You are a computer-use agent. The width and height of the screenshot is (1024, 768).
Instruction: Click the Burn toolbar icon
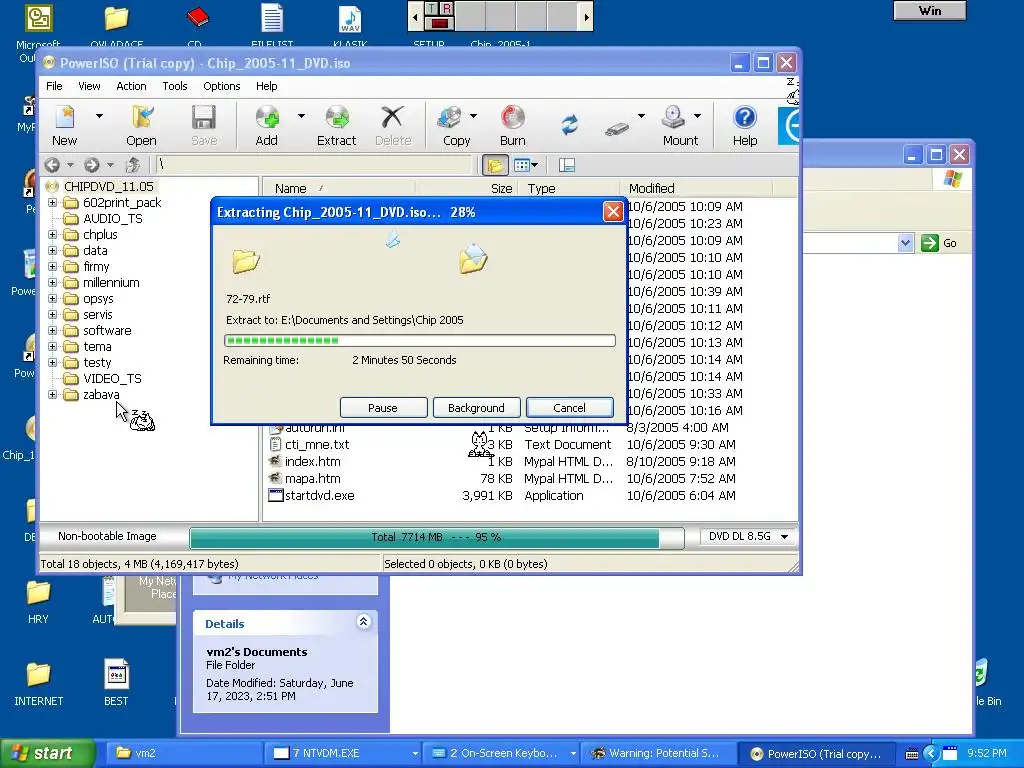click(513, 125)
